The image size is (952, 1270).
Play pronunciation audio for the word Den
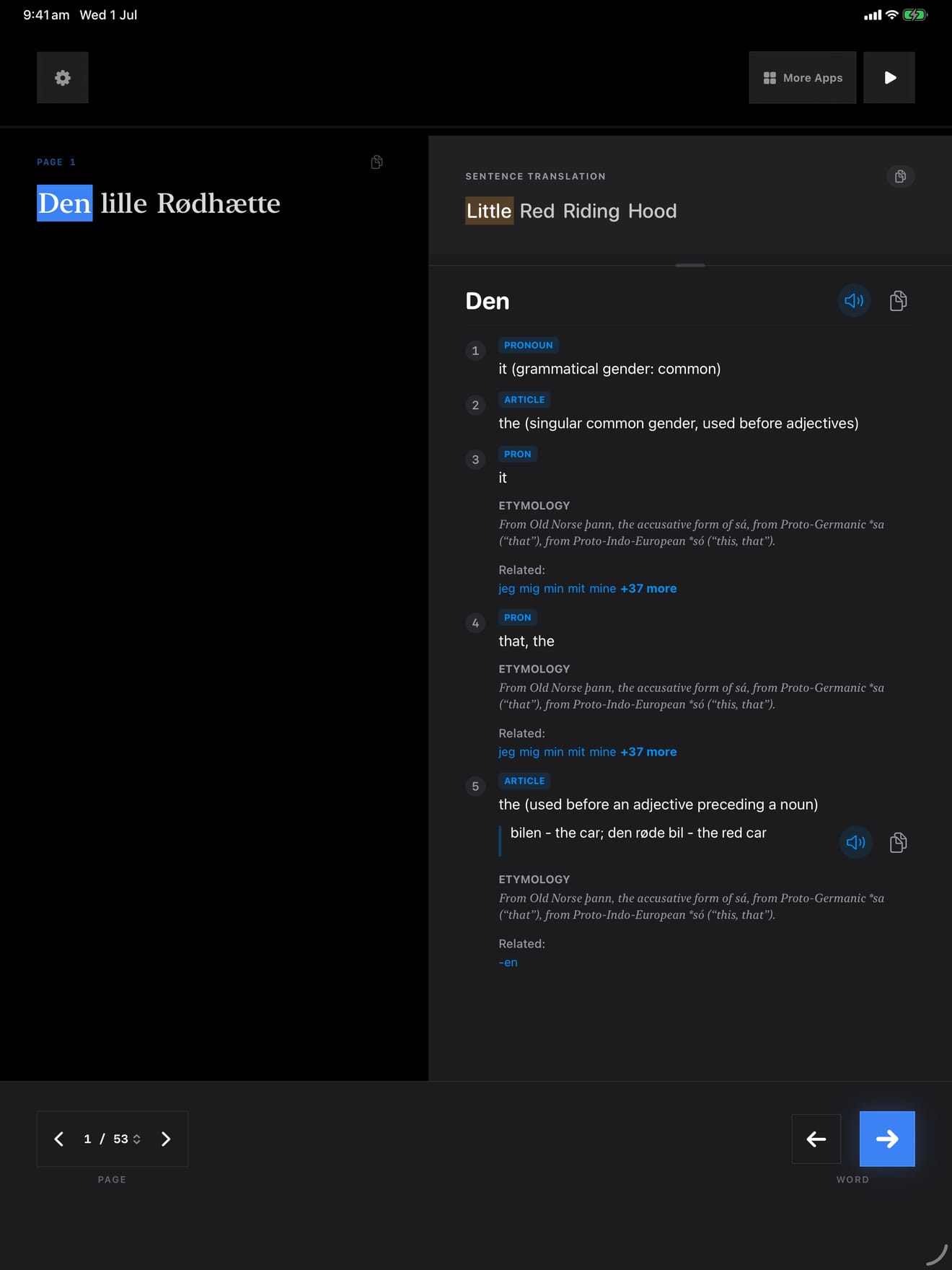(854, 300)
